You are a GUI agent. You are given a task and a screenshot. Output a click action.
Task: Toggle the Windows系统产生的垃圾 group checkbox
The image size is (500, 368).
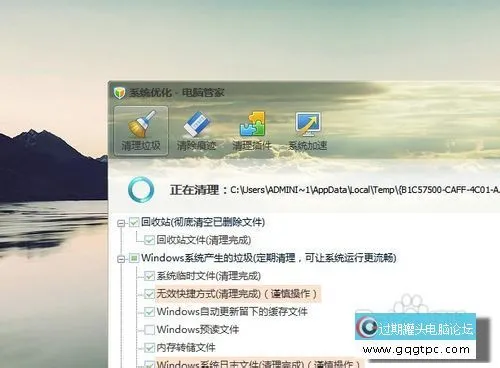click(x=134, y=258)
